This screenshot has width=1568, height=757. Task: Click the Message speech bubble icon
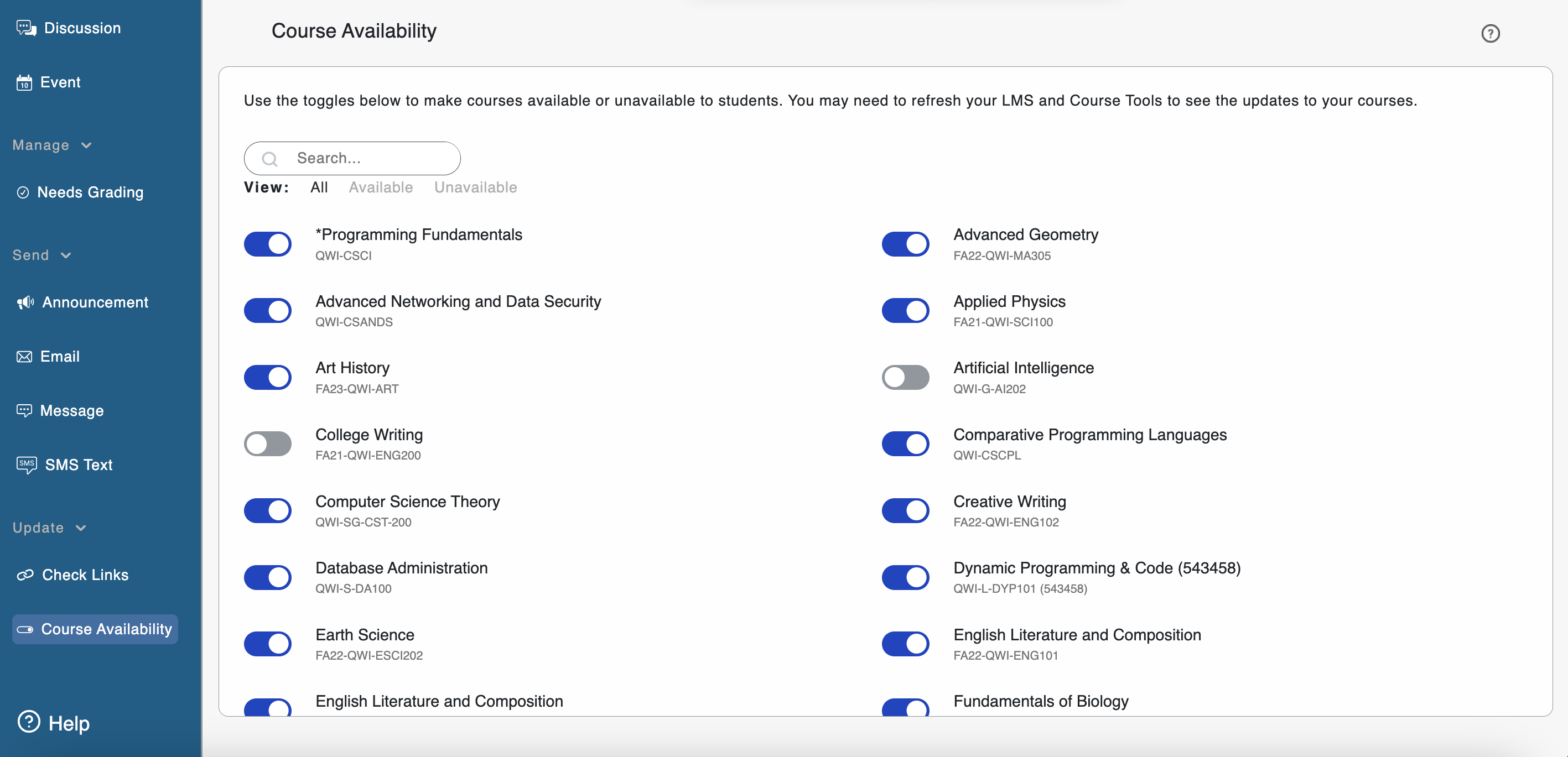(x=24, y=411)
